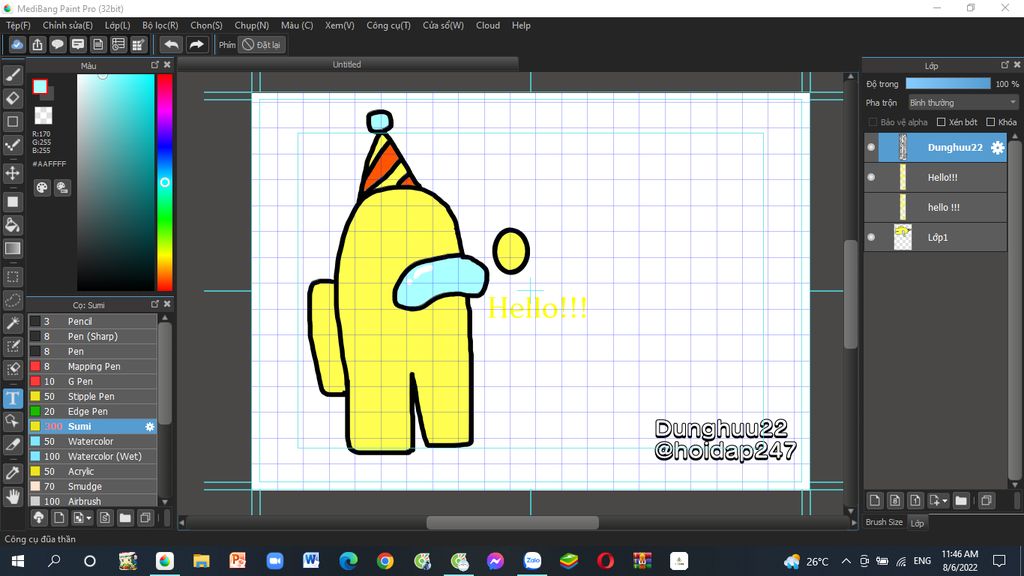This screenshot has width=1024, height=576.
Task: Select the Mapping Pen brush
Action: click(x=92, y=366)
